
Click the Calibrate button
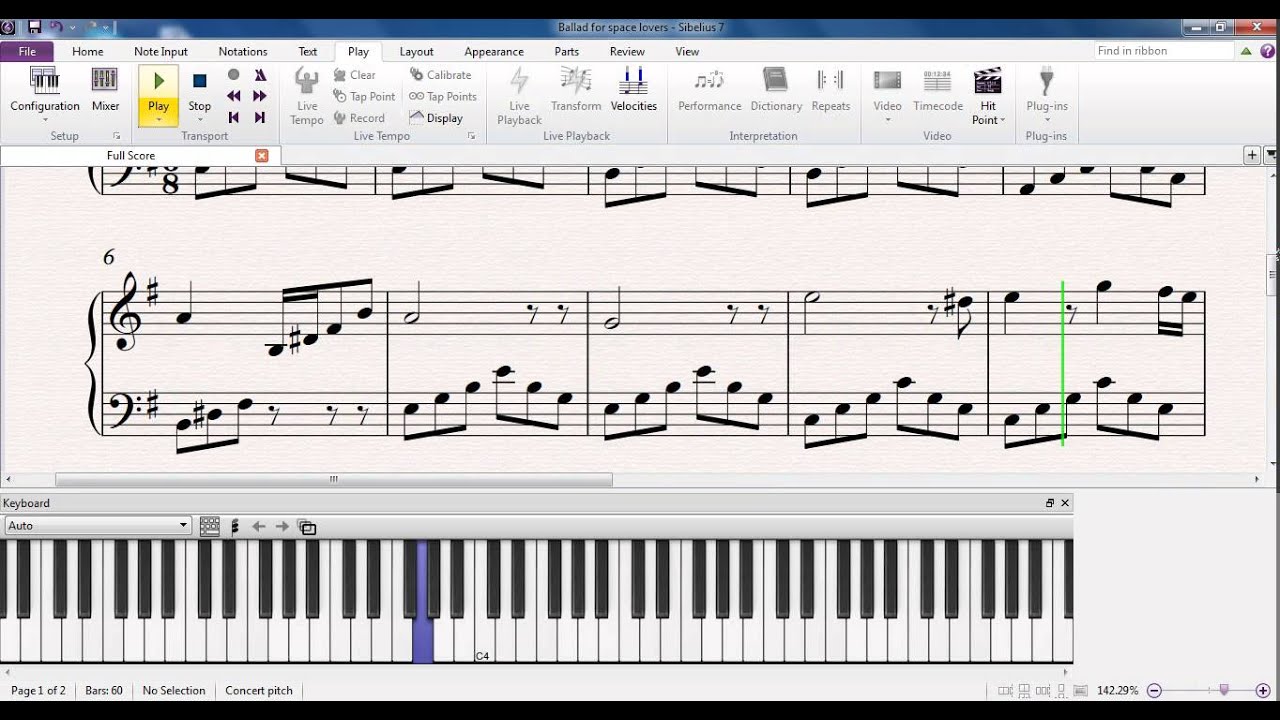pos(440,75)
